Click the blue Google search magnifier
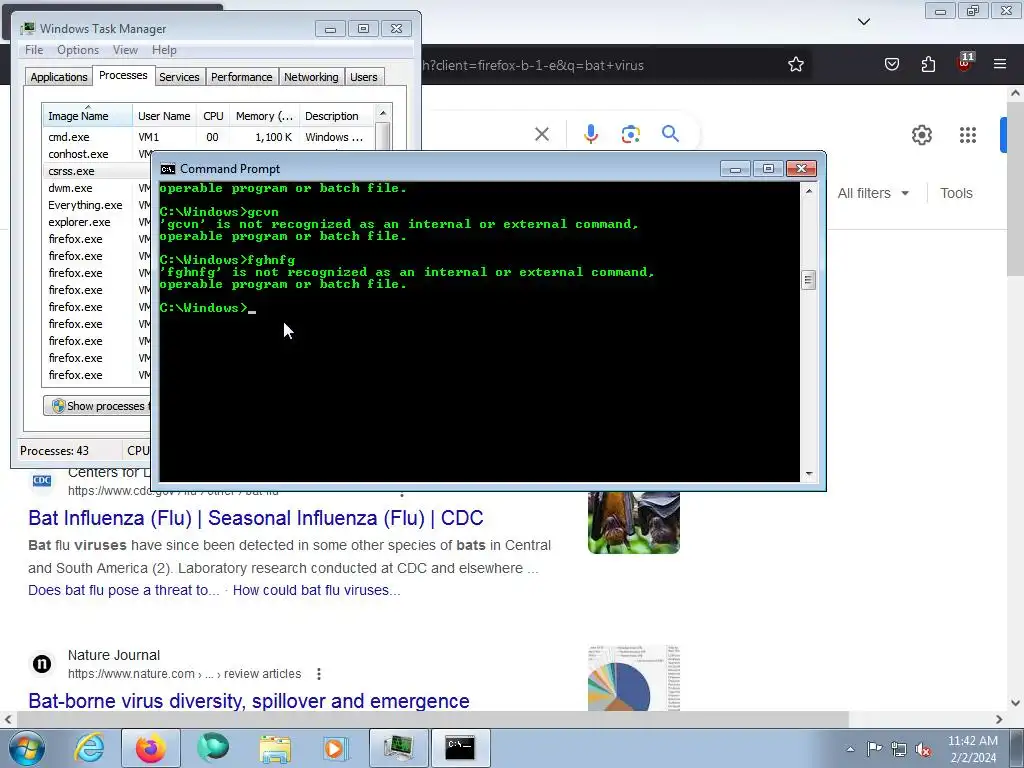Viewport: 1024px width, 768px height. tap(671, 134)
